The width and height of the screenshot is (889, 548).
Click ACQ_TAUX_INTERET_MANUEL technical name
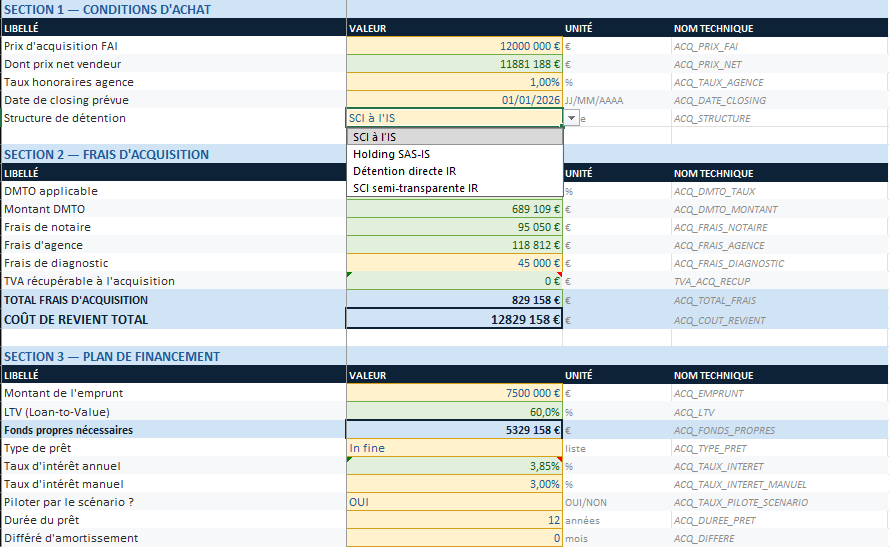coord(740,485)
